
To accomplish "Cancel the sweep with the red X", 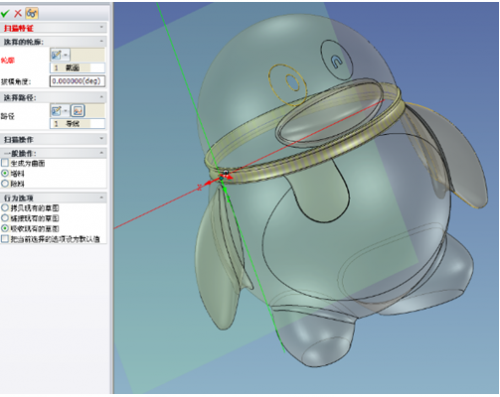I will [18, 13].
